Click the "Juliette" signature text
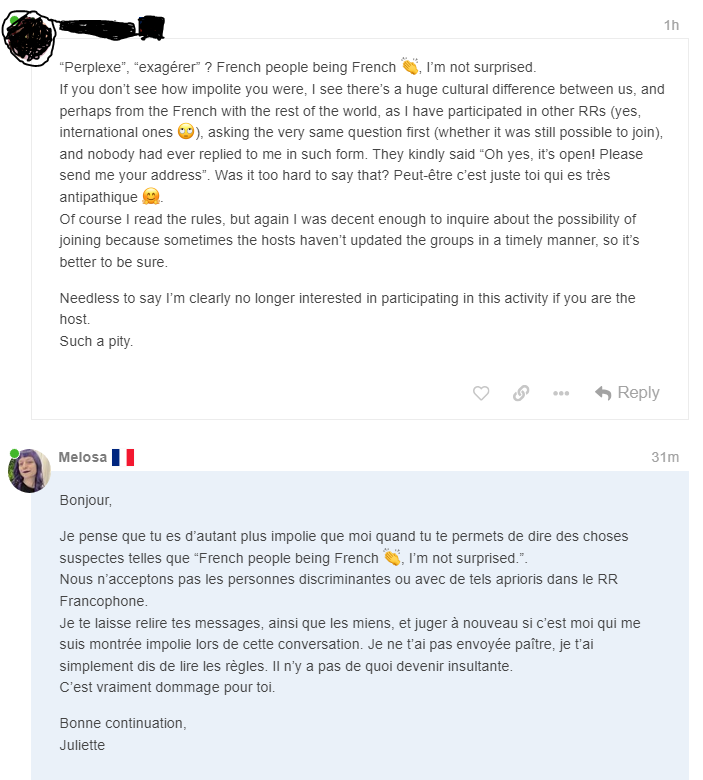 [82, 745]
